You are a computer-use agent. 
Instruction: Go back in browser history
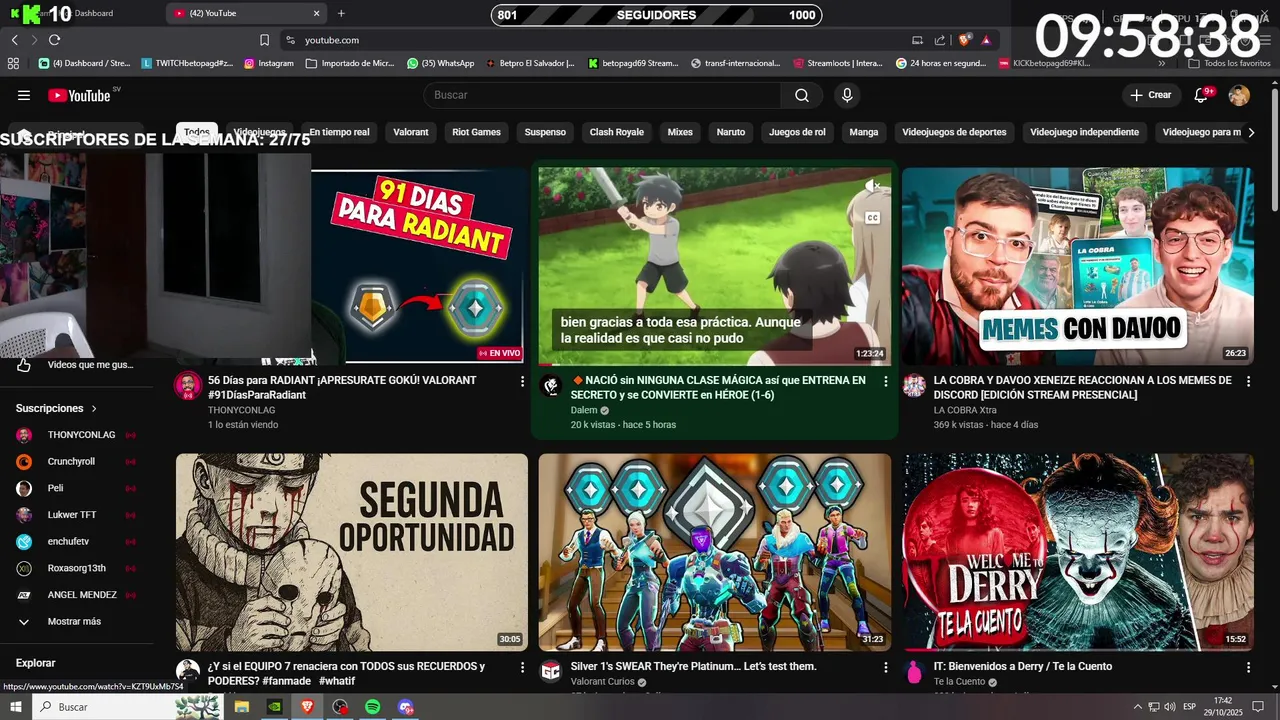[x=14, y=40]
